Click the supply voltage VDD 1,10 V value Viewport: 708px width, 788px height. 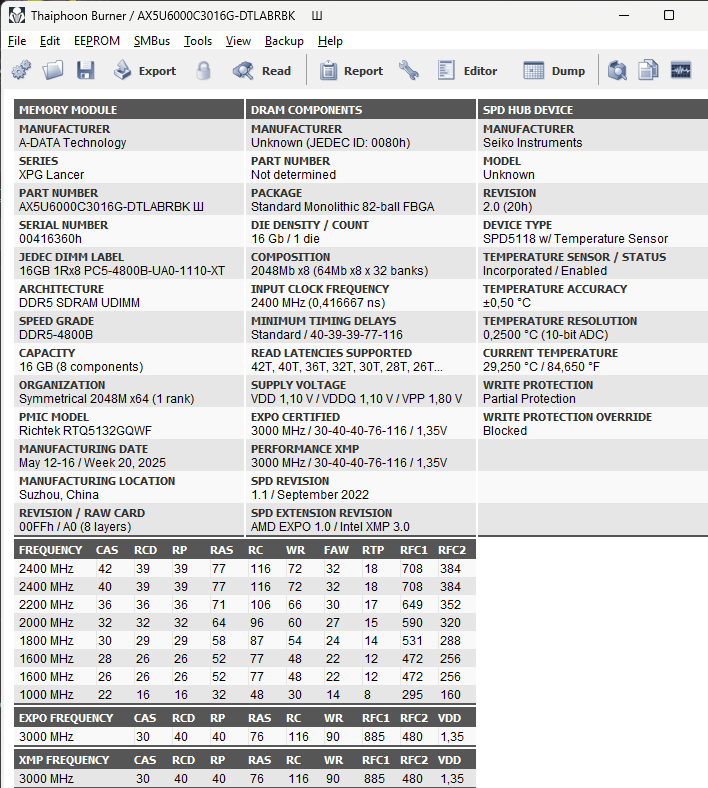click(356, 399)
